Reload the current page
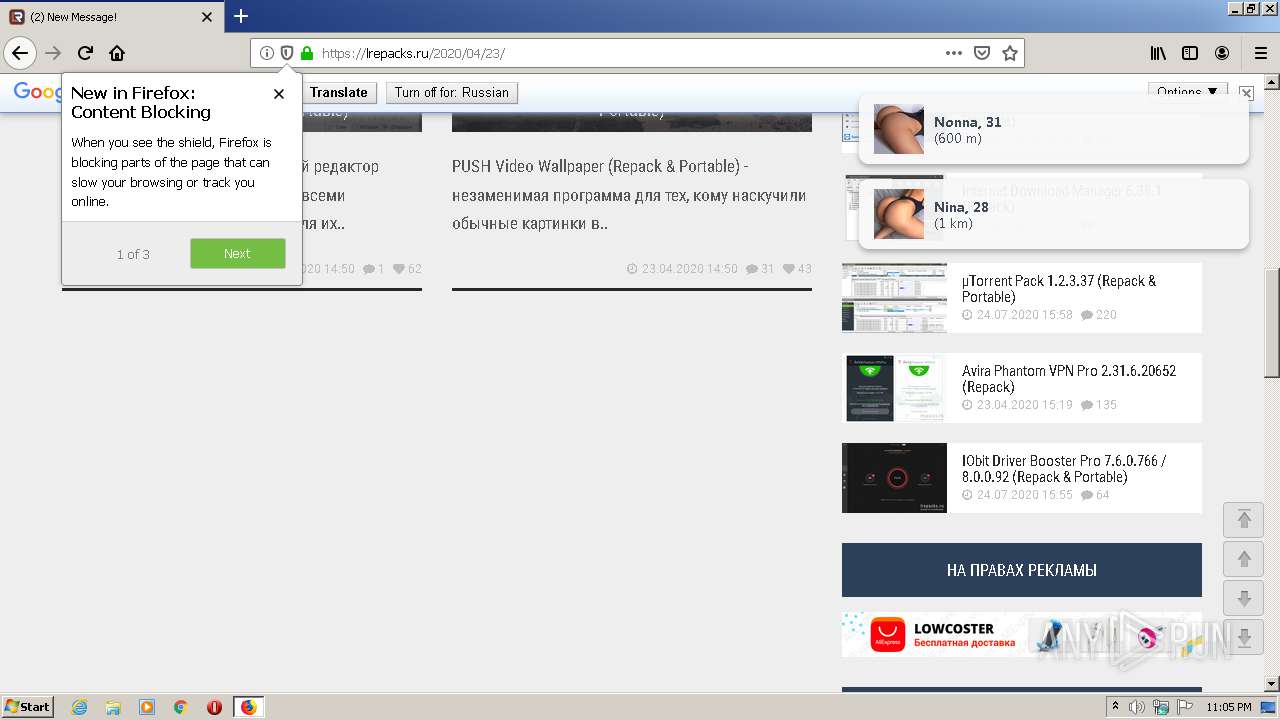Image resolution: width=1280 pixels, height=720 pixels. click(85, 53)
